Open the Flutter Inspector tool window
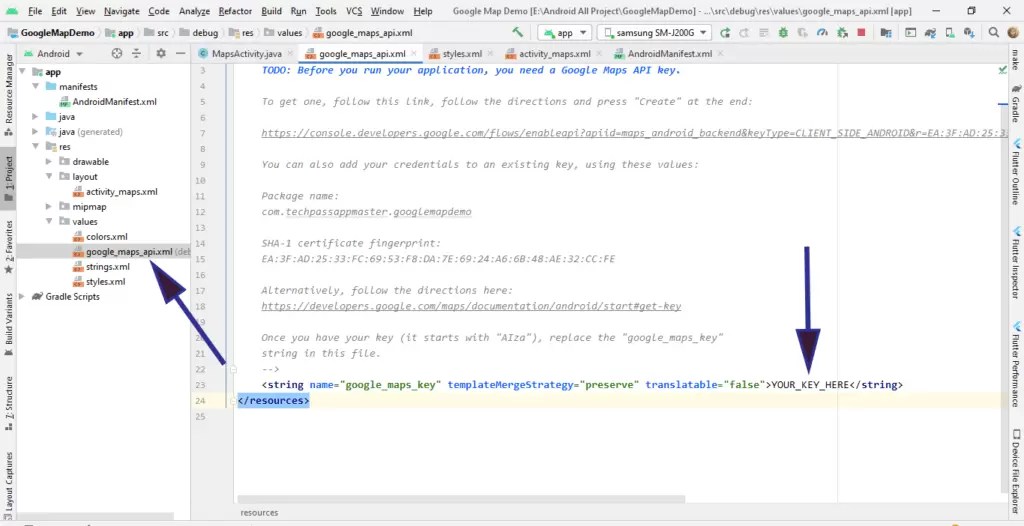The height and width of the screenshot is (526, 1024). coord(1016,261)
